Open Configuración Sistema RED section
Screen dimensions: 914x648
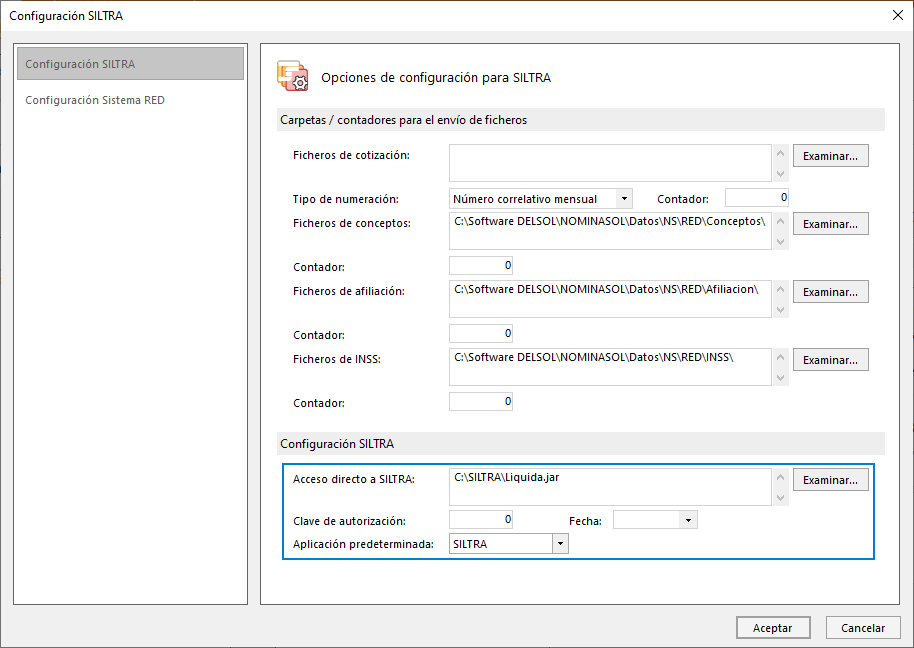[x=95, y=100]
